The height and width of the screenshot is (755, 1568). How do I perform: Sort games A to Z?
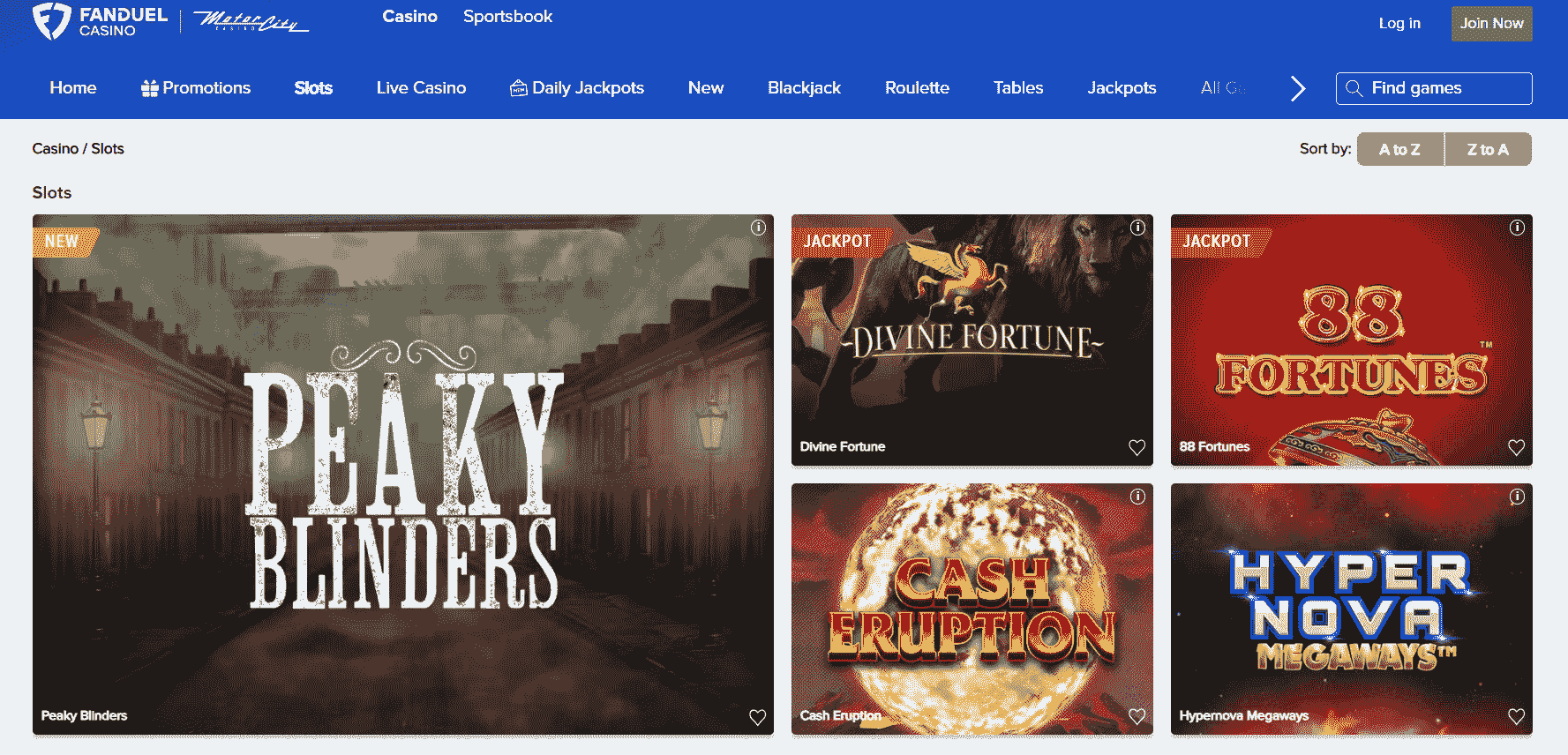point(1400,149)
